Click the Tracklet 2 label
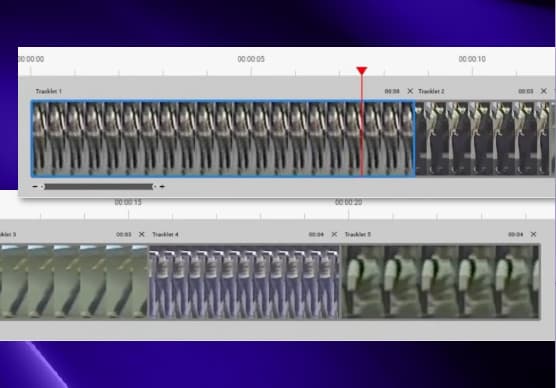The height and width of the screenshot is (388, 556). pos(431,92)
